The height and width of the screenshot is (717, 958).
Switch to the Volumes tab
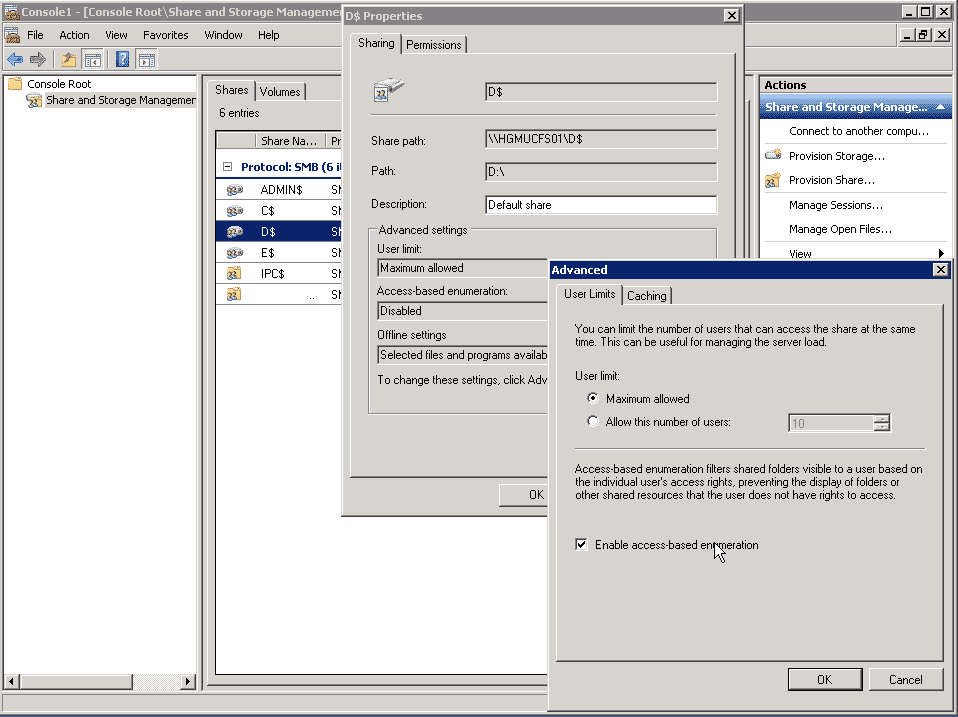tap(280, 92)
